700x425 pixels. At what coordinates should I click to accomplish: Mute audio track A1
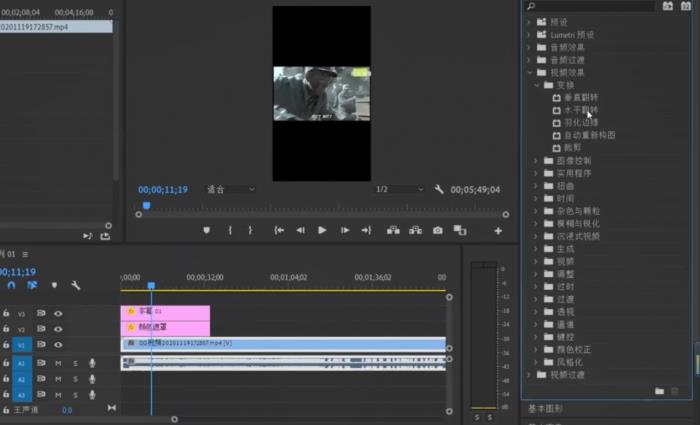tap(58, 363)
